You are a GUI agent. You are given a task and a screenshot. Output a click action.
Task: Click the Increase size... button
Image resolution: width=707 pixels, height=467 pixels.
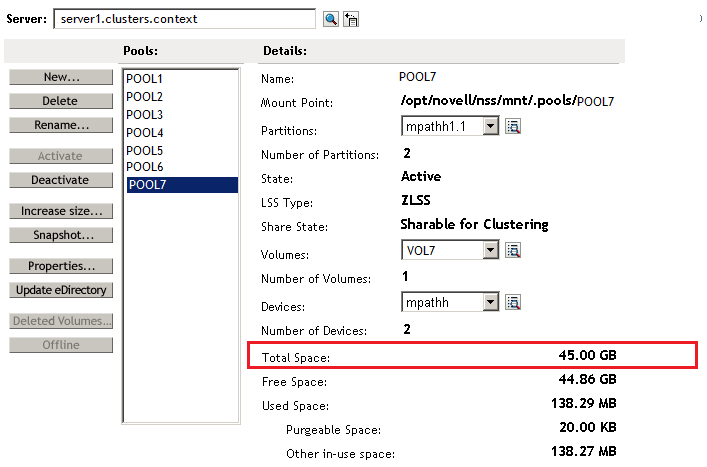coord(61,211)
